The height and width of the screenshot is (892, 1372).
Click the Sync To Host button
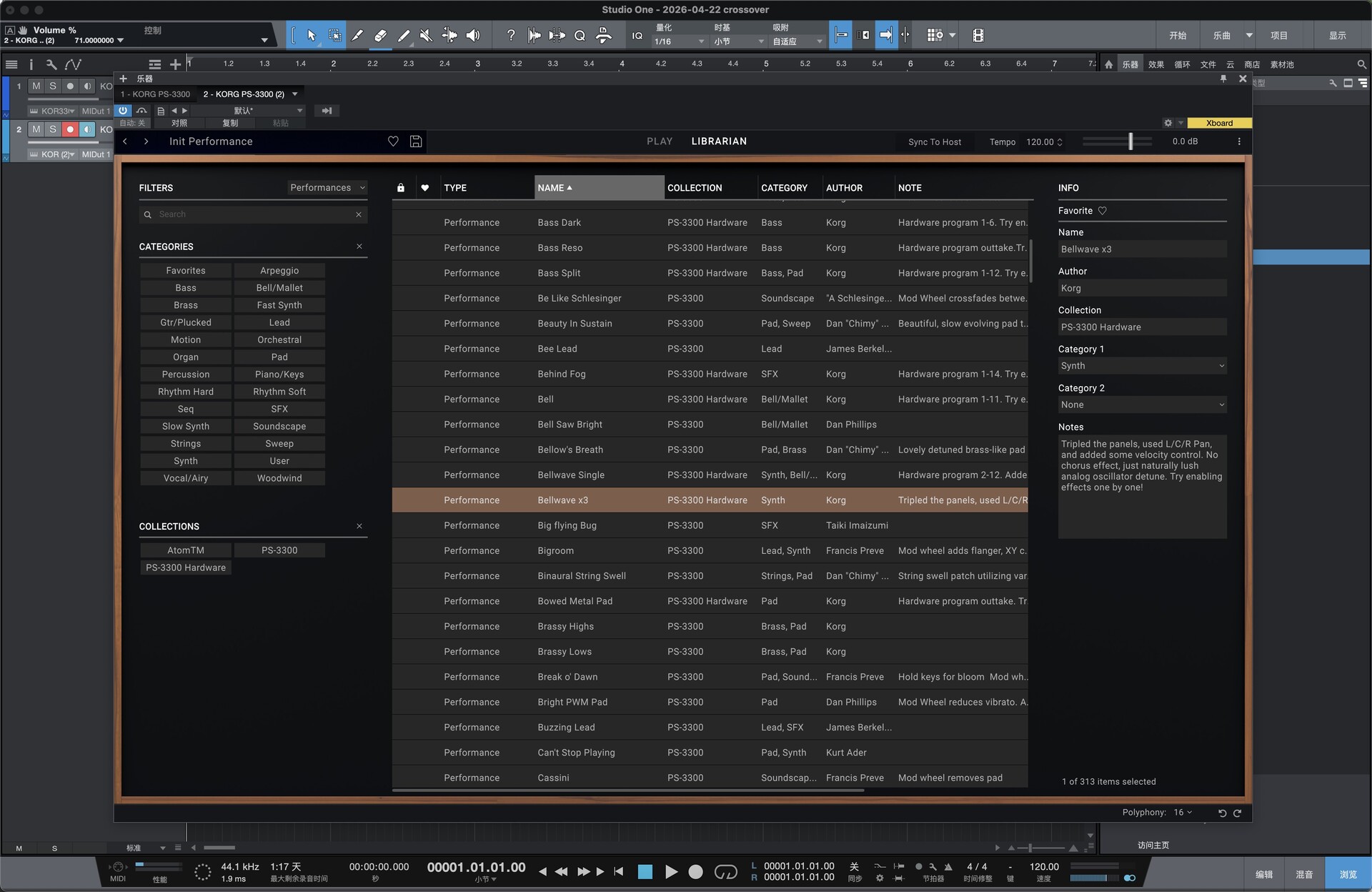[934, 142]
